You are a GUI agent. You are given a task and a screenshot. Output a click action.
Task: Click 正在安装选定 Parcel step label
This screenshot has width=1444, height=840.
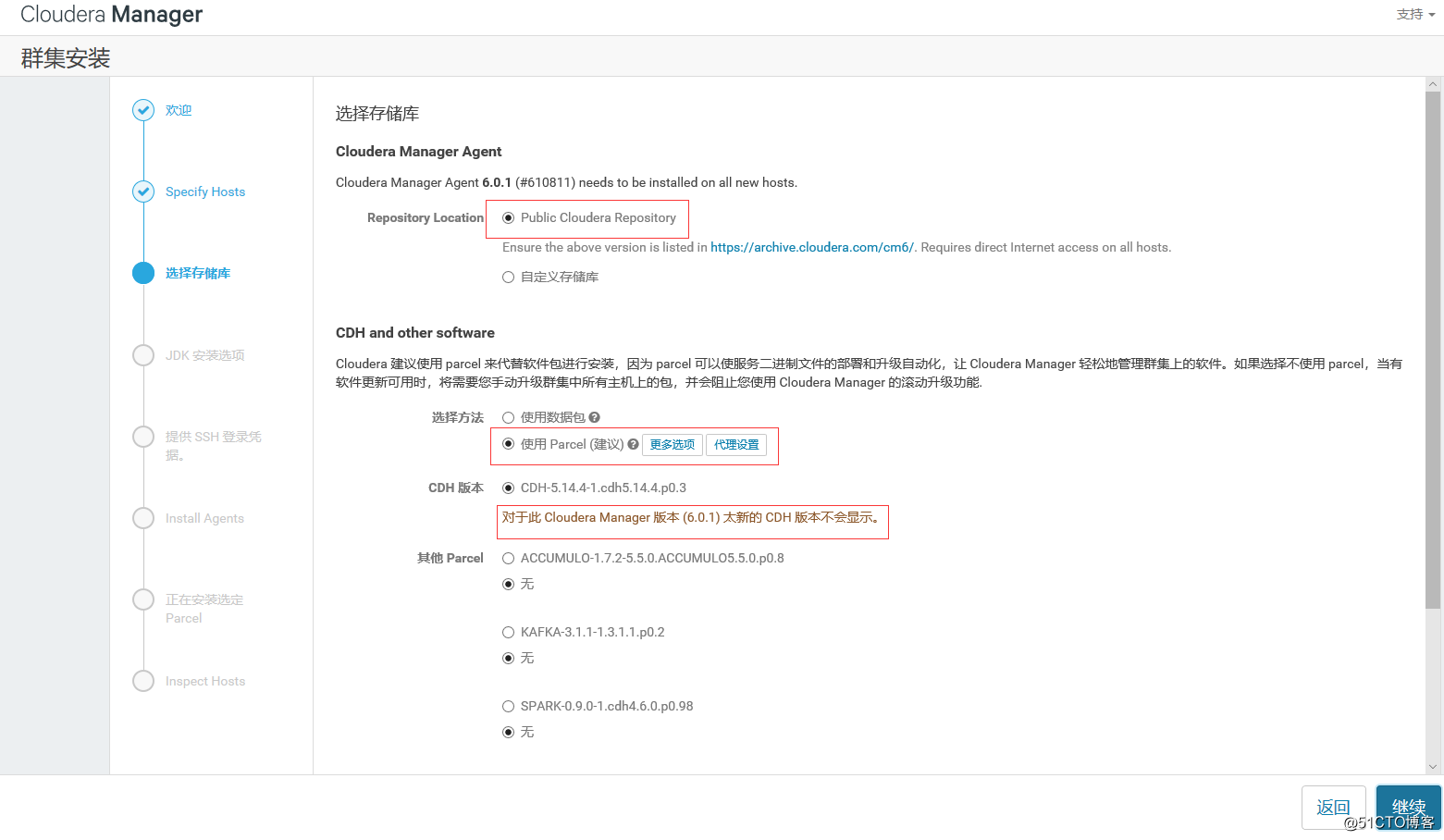point(204,609)
